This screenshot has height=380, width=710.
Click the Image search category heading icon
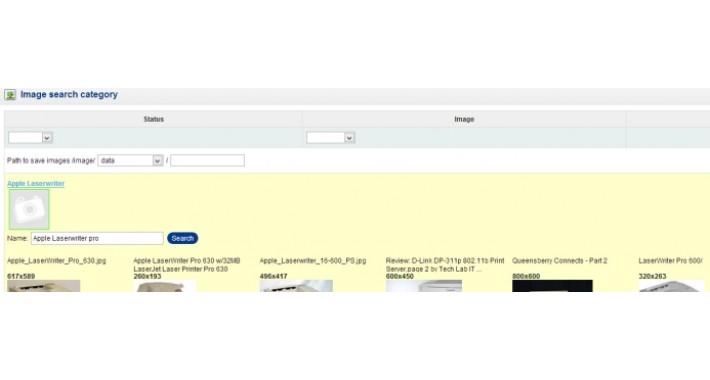pyautogui.click(x=10, y=95)
